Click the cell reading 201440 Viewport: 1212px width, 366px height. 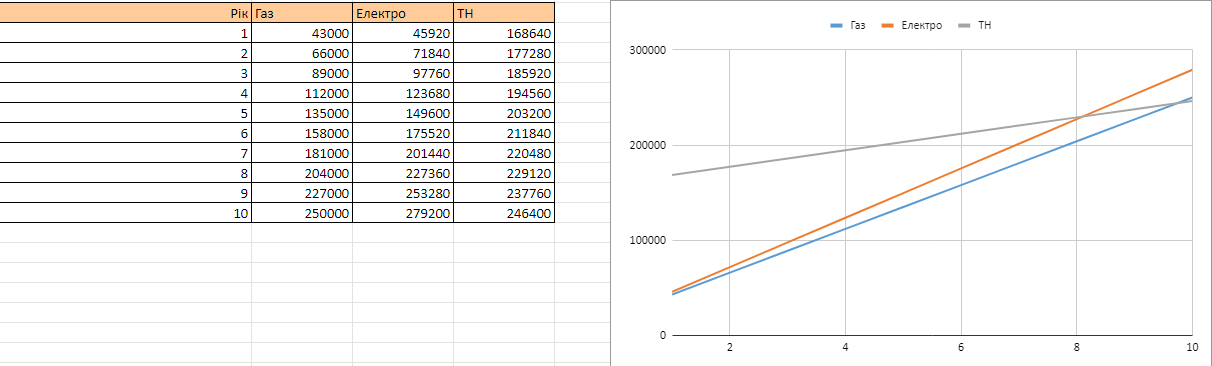coord(403,153)
